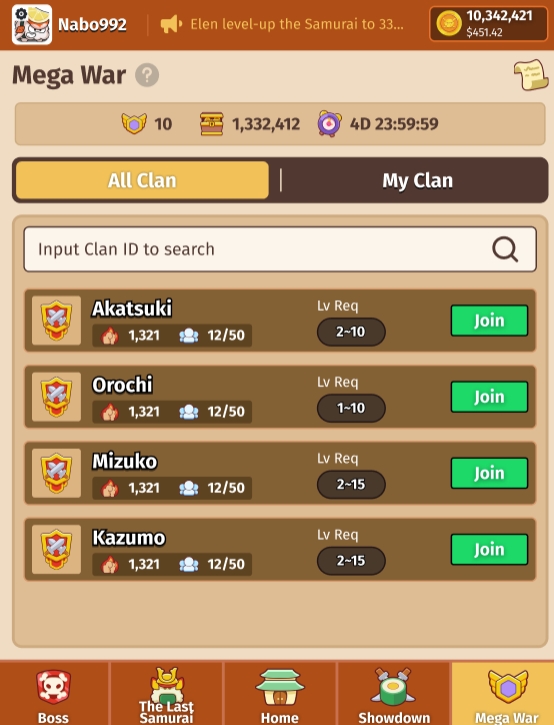Open the scroll rules icon
This screenshot has width=554, height=725.
pos(531,75)
